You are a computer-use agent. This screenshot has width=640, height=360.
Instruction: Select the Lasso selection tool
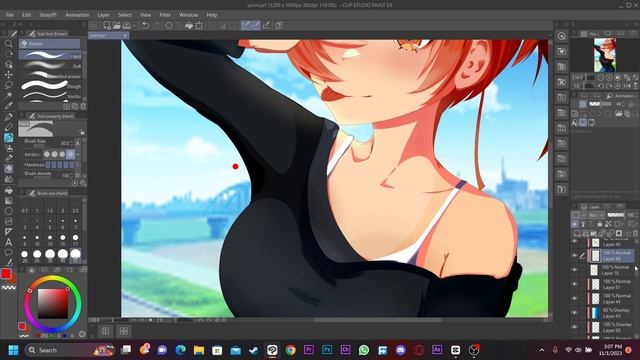click(x=8, y=85)
